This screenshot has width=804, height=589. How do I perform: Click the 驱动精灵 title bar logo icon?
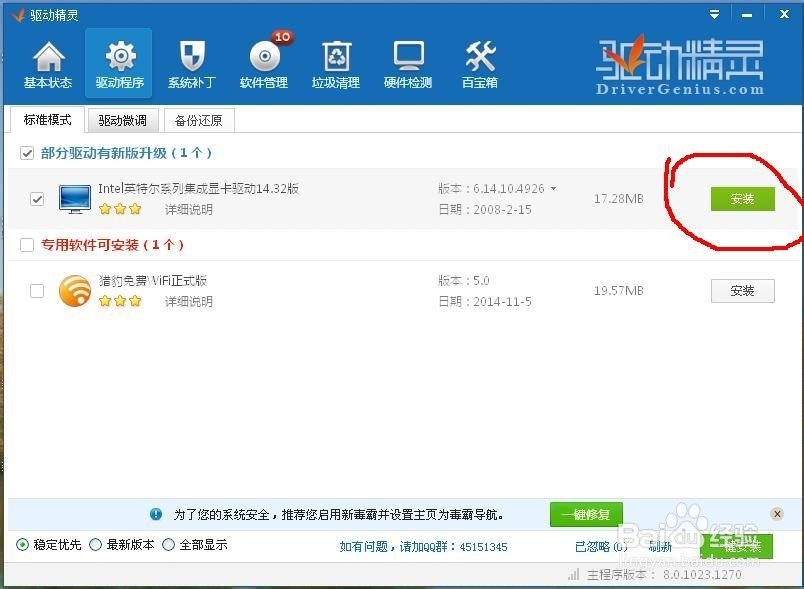click(18, 15)
